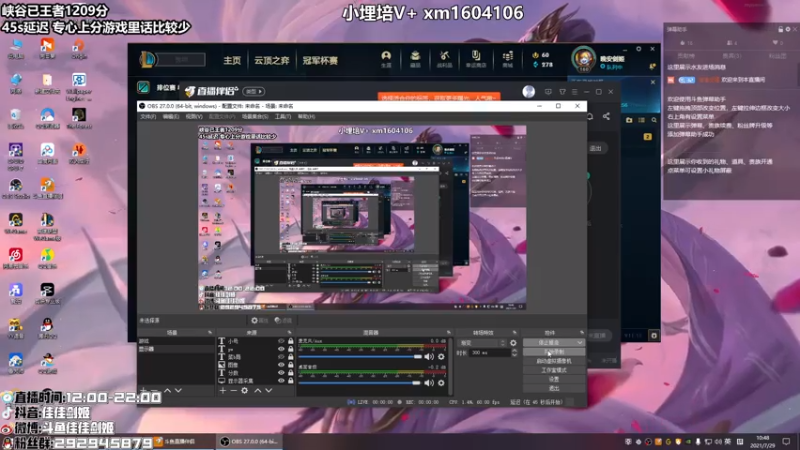800x450 pixels.
Task: Pop out the sources dock panel
Action: pyautogui.click(x=289, y=333)
